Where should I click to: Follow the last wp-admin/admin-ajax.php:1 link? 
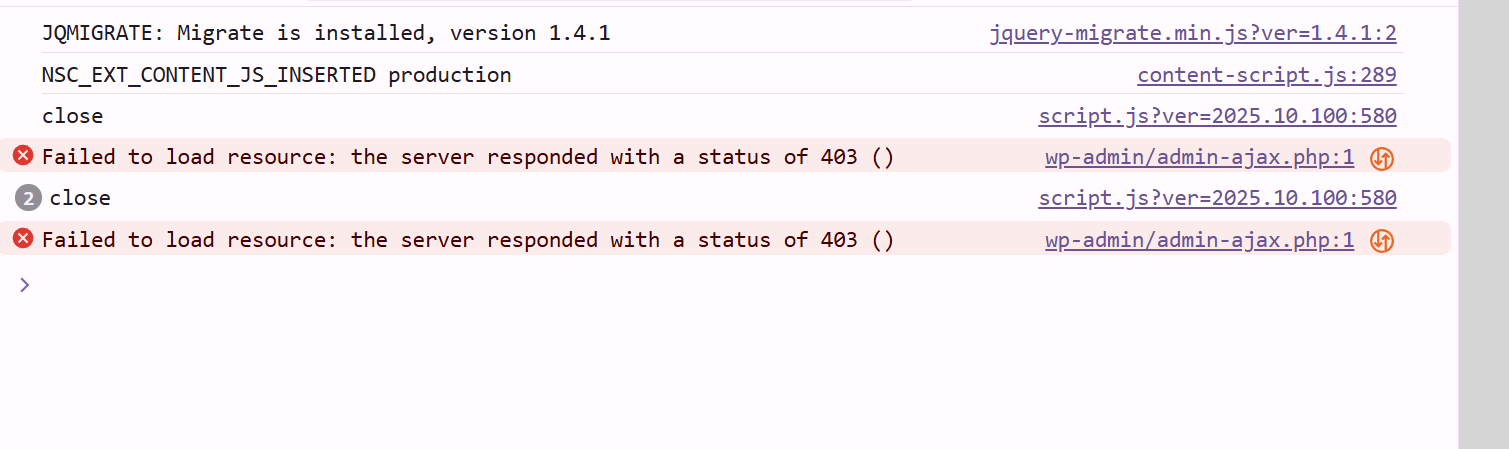[x=1199, y=240]
